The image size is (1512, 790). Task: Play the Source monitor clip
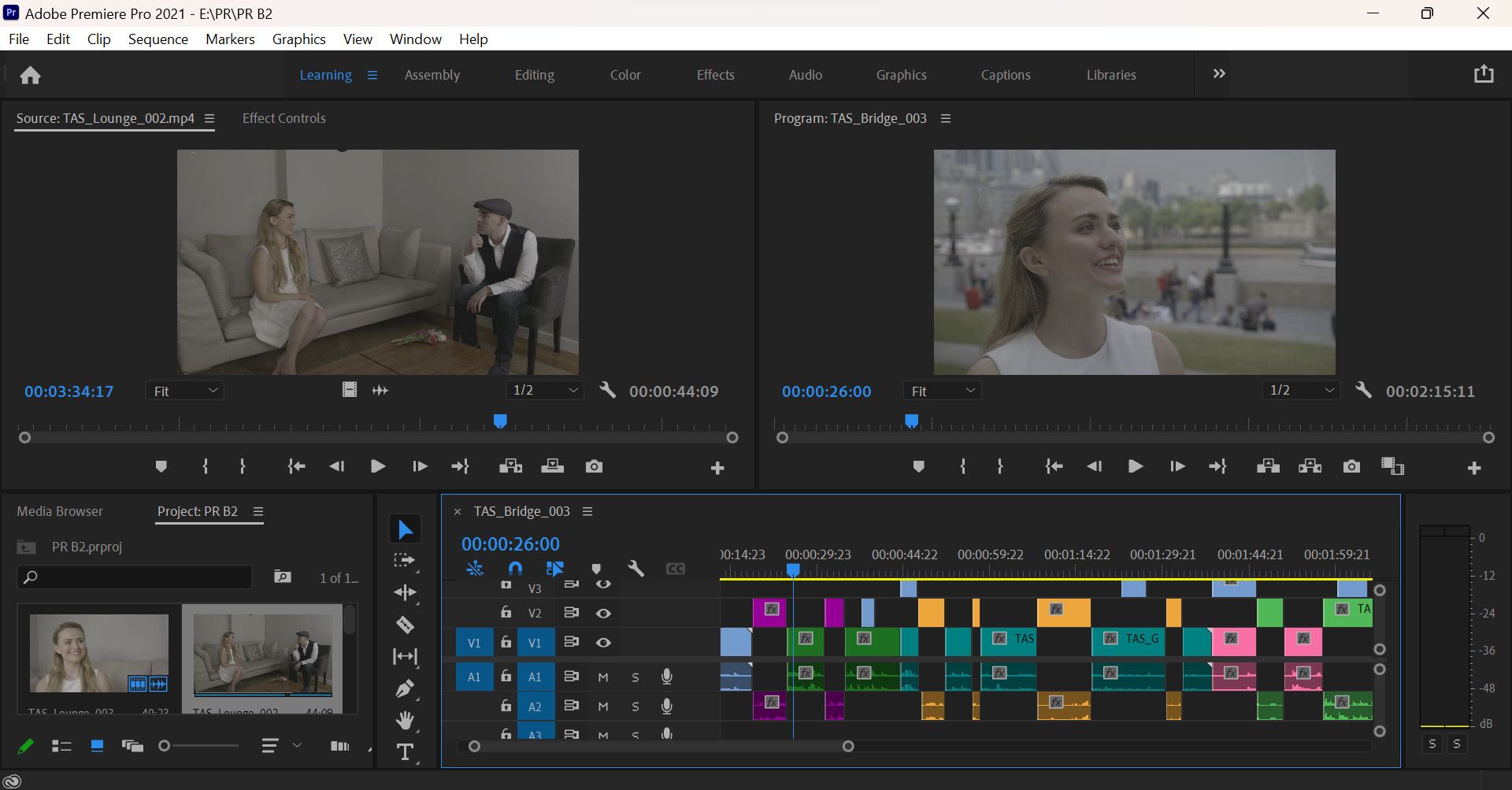click(377, 466)
